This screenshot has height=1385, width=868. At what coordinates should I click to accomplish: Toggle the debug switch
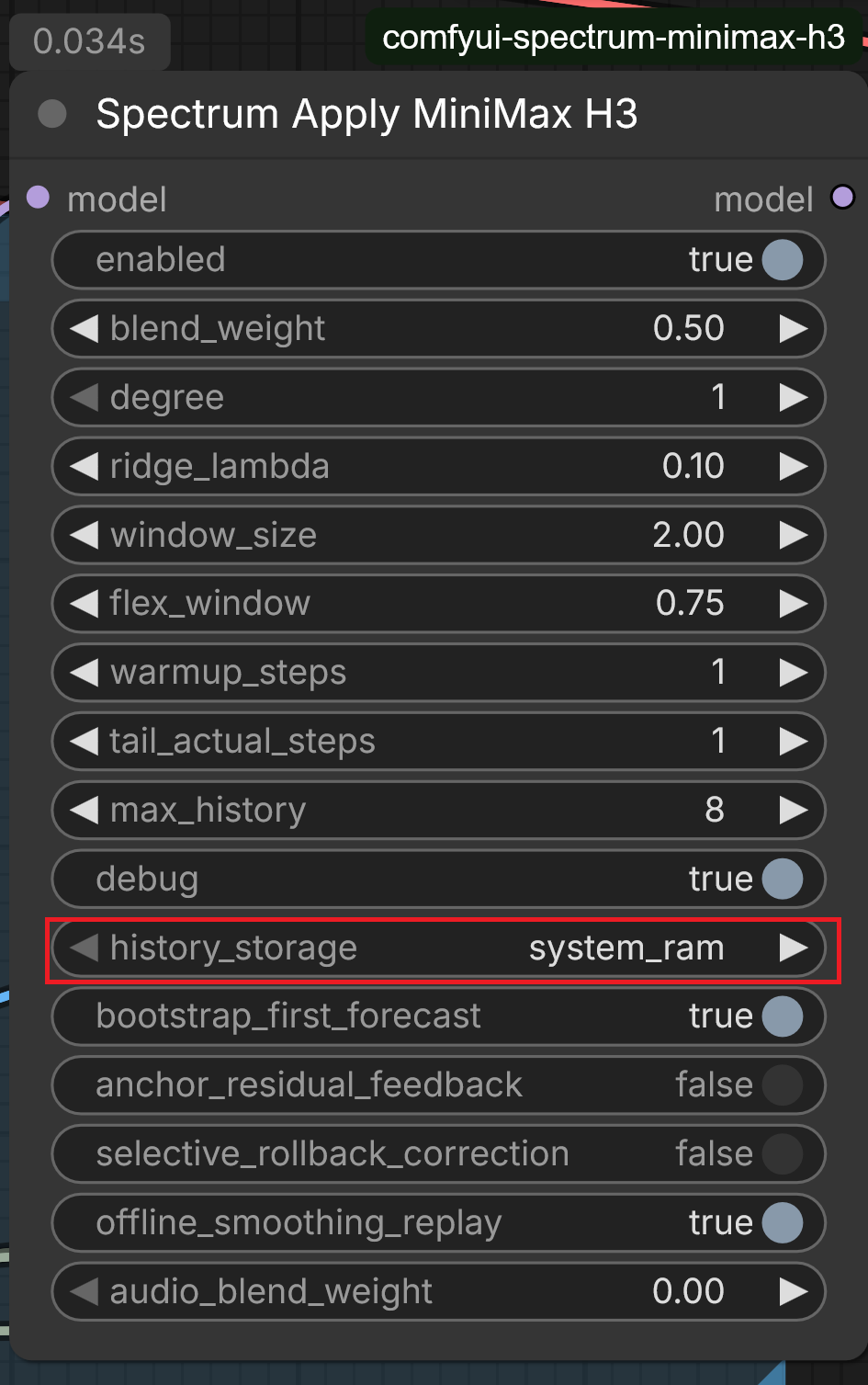(x=783, y=880)
